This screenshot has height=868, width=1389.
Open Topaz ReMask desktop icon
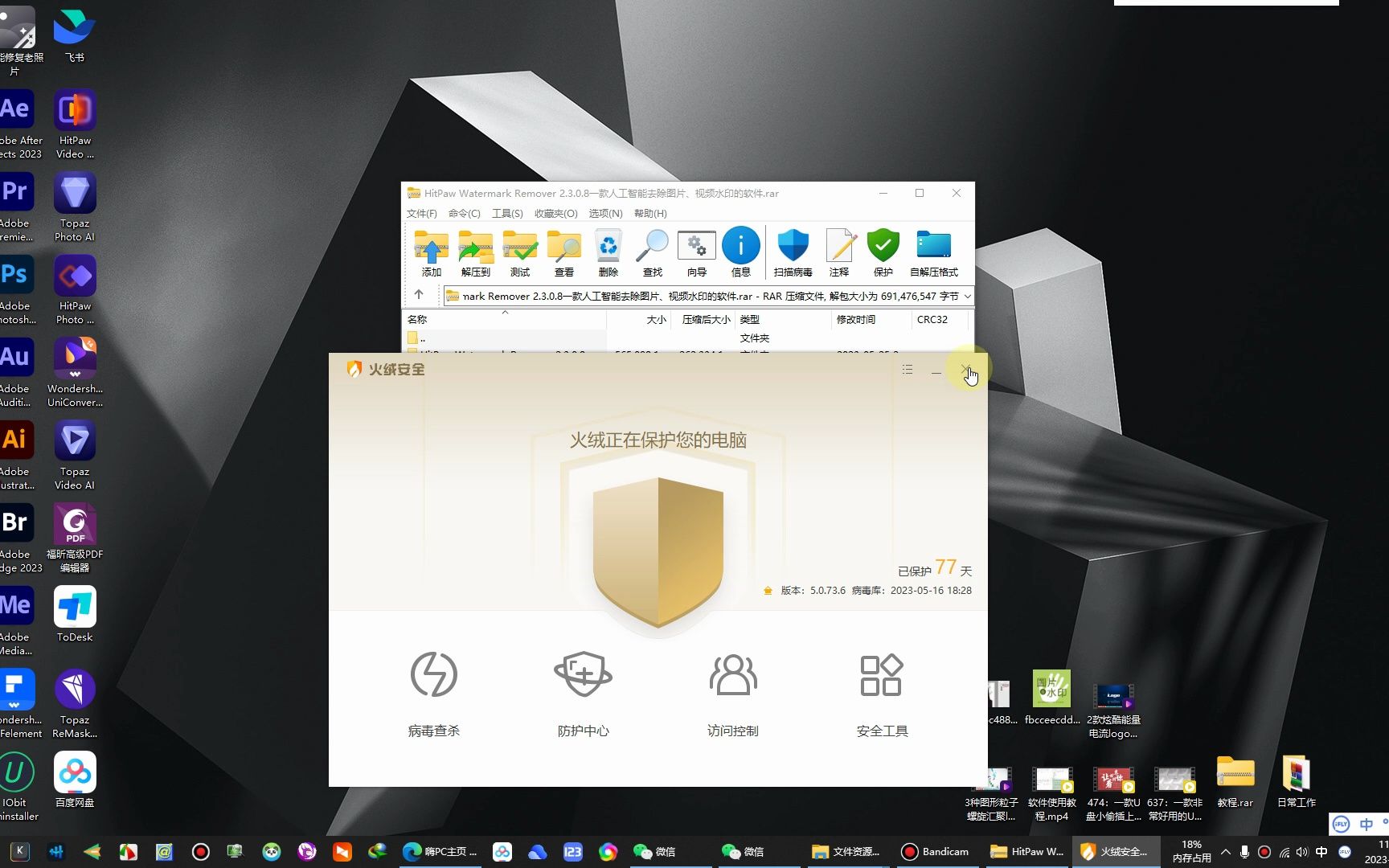[x=75, y=704]
